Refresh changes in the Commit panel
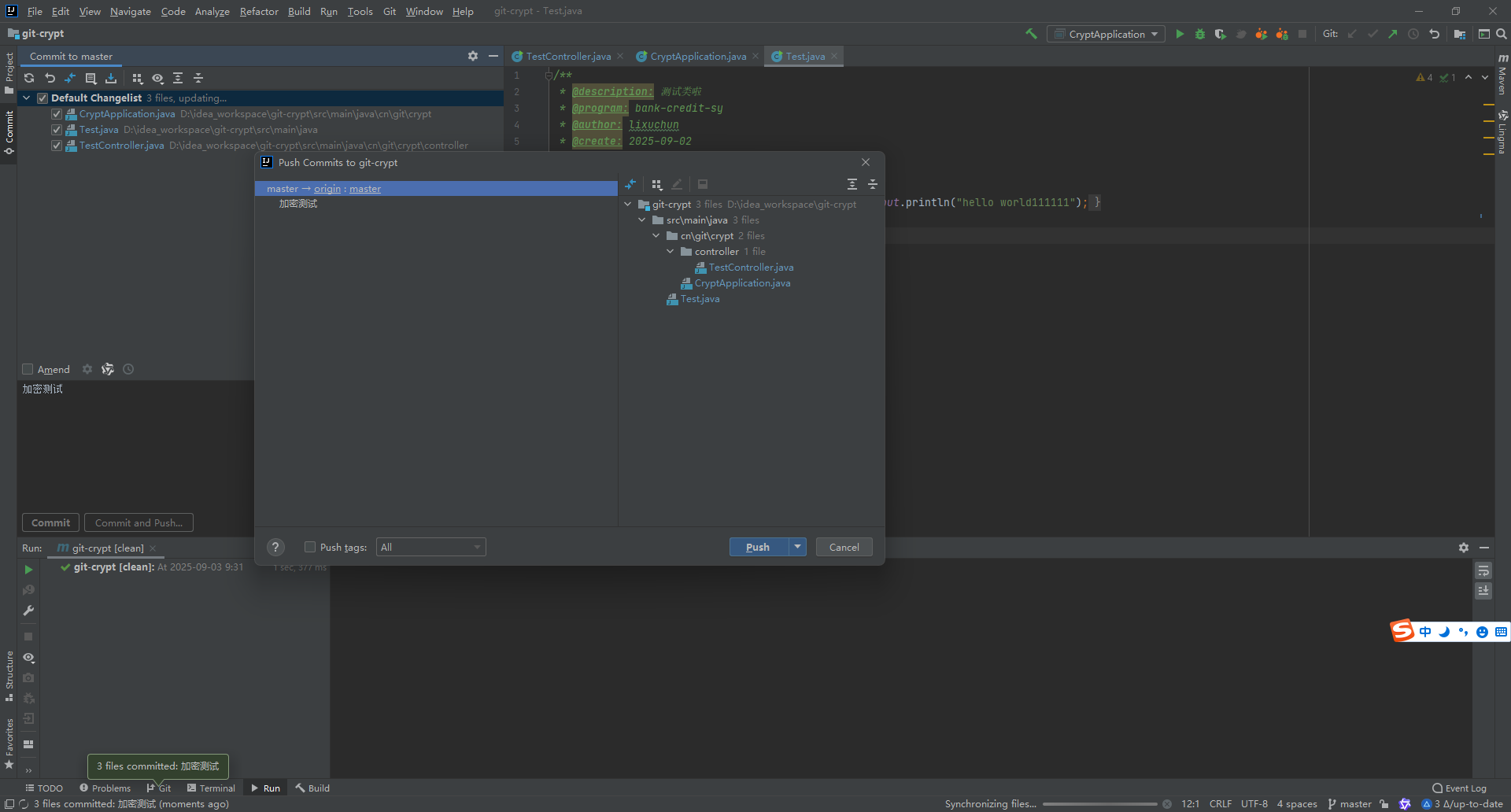Image resolution: width=1511 pixels, height=812 pixels. pyautogui.click(x=29, y=78)
